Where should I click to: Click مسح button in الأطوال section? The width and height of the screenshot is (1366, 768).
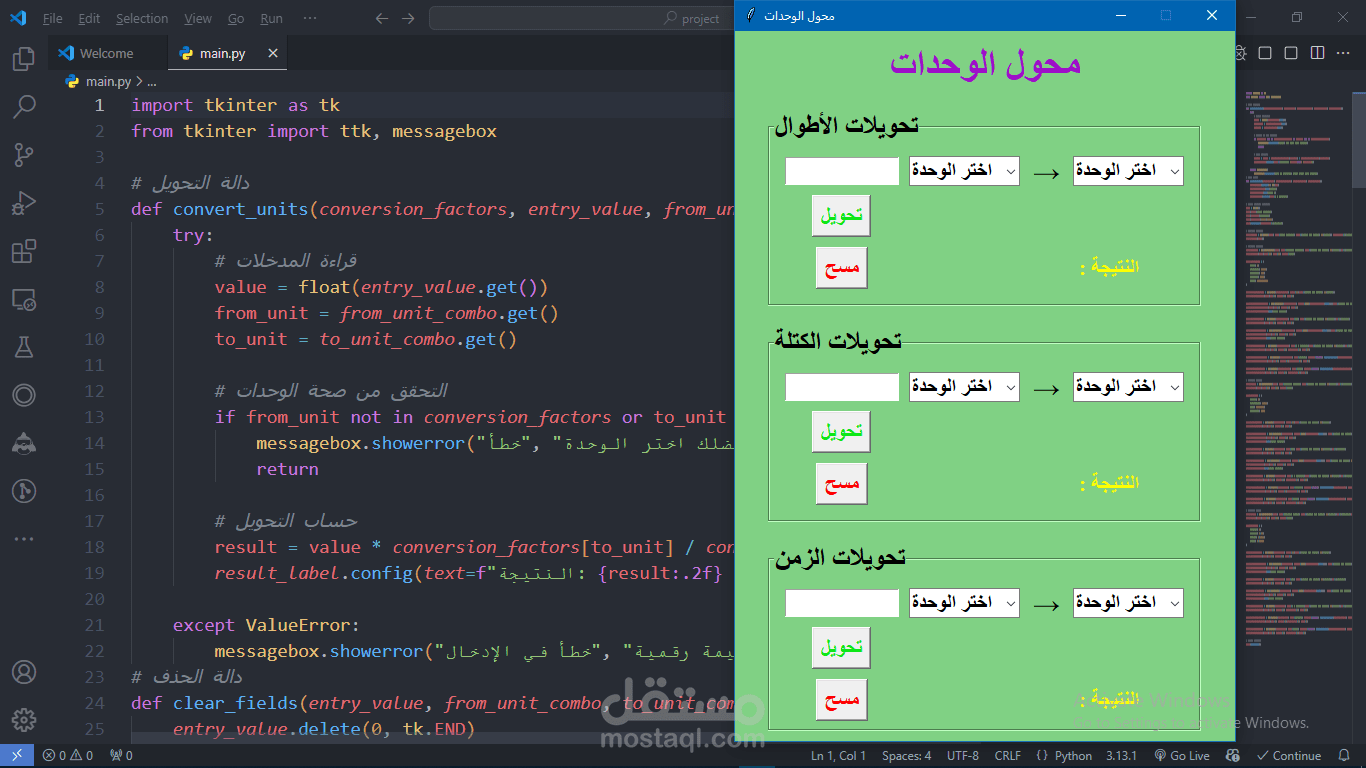[x=841, y=268]
